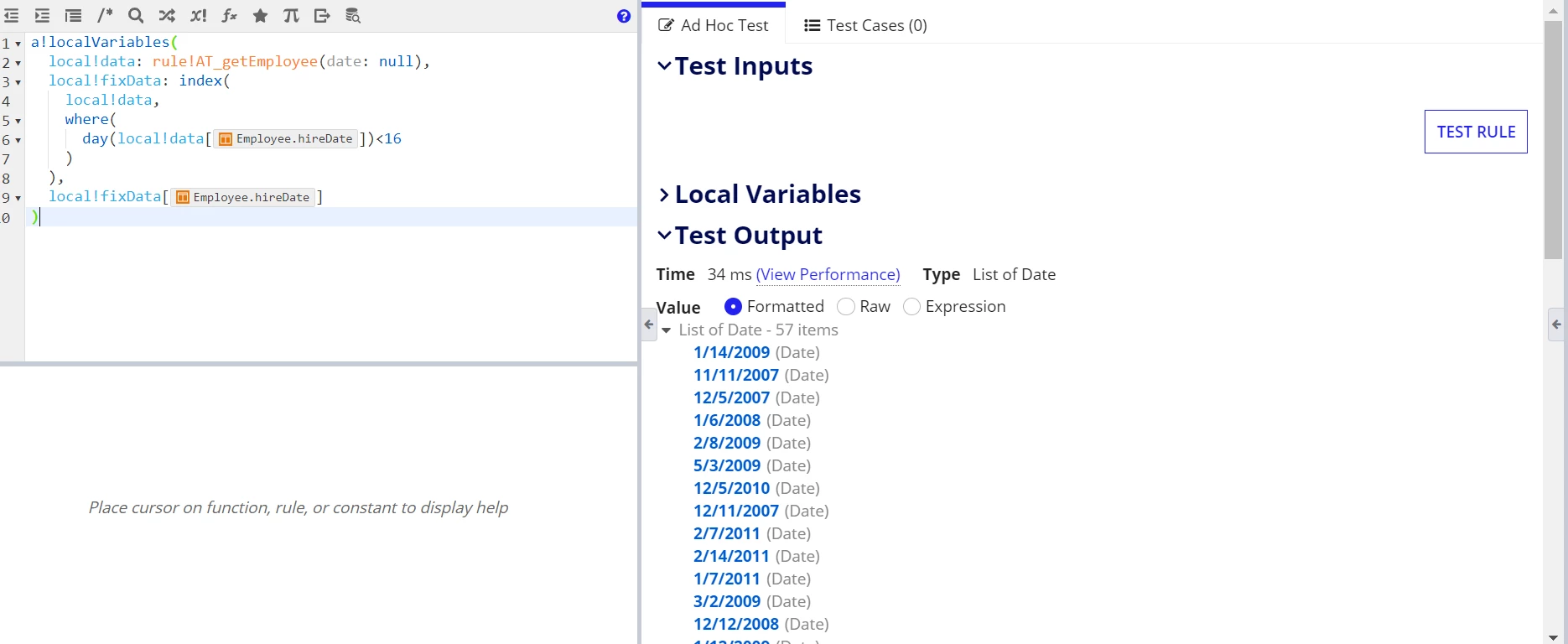
Task: Click the TEST RULE button
Action: [1476, 132]
